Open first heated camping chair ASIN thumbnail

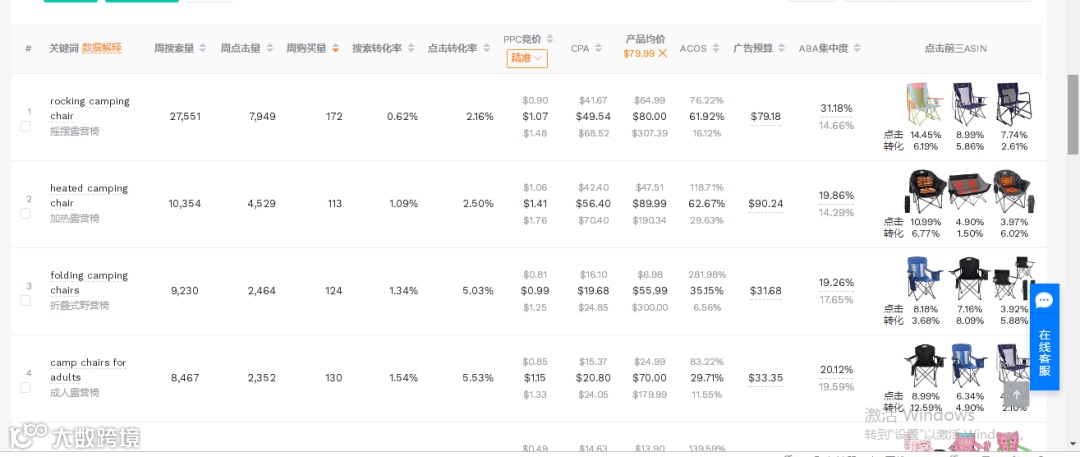pyautogui.click(x=924, y=192)
